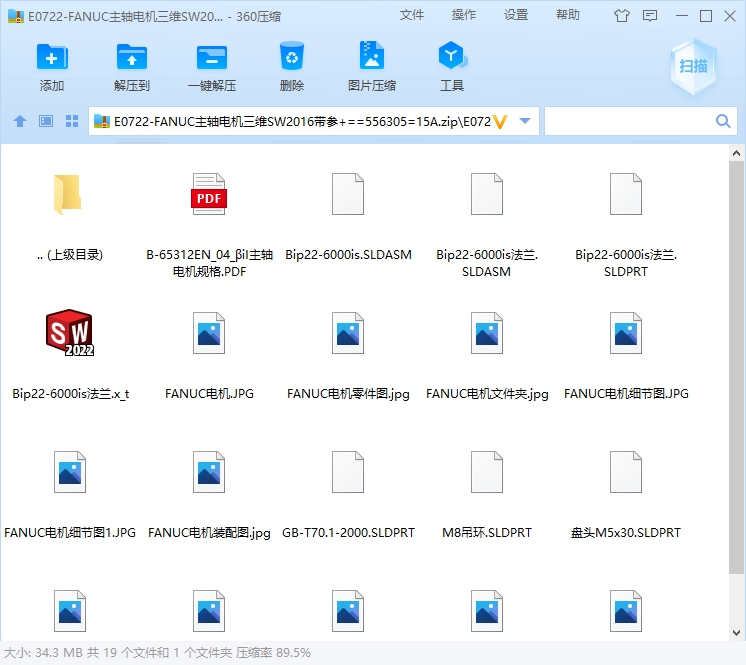Select the FANUC电机零件图.jpg image icon

[348, 333]
